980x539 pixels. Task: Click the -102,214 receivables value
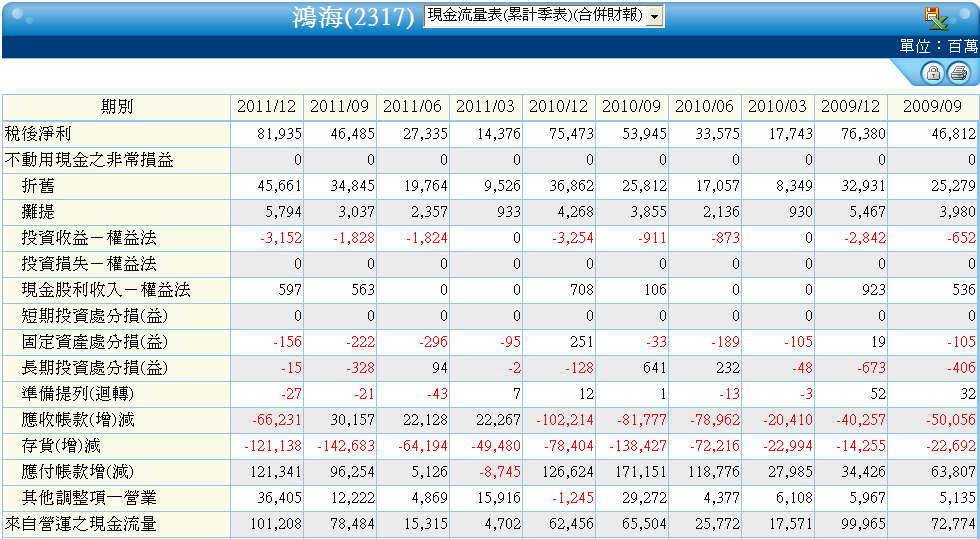[x=565, y=420]
